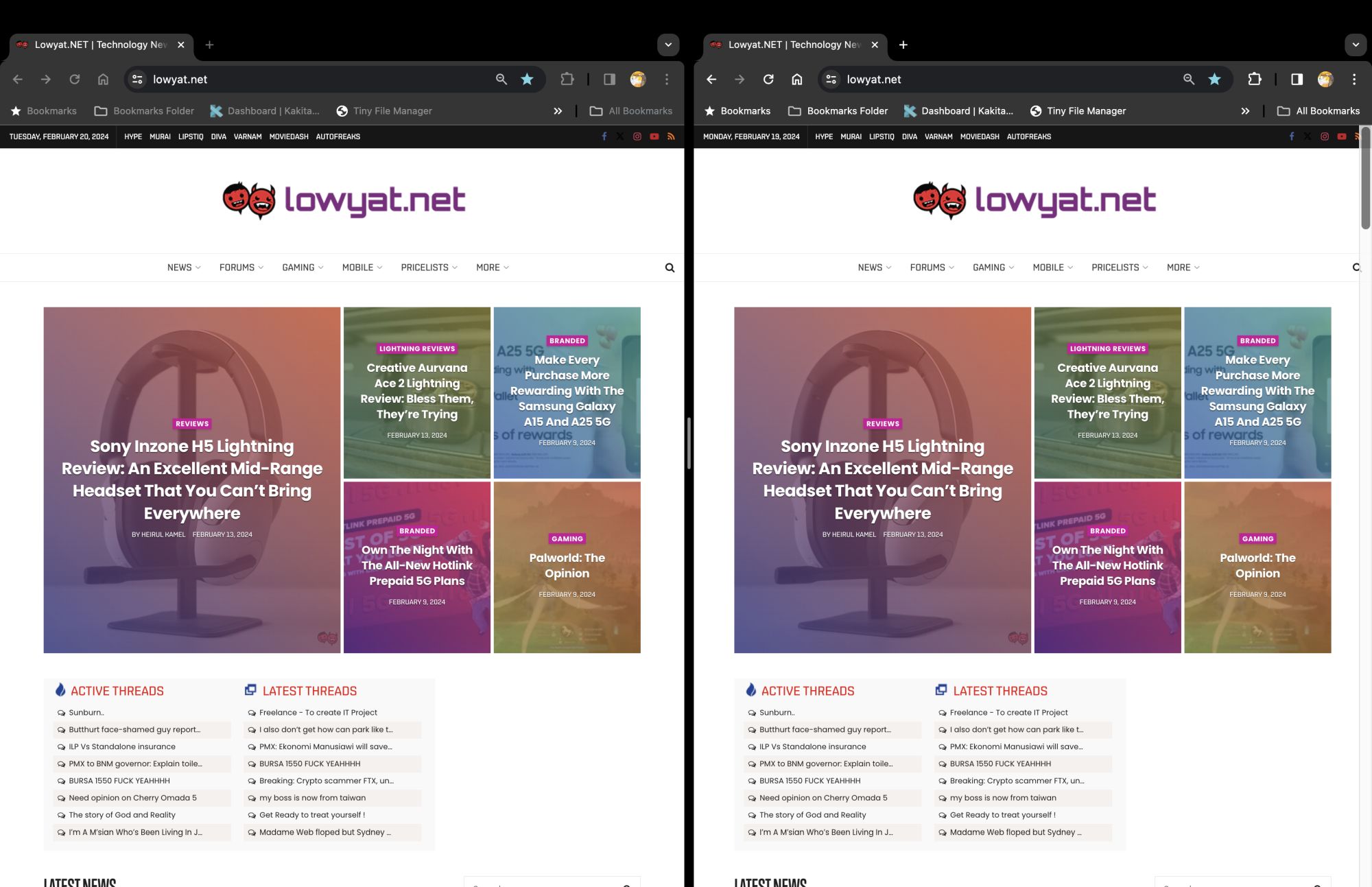Open Palworld The Opinion tile, right page
This screenshot has width=1372, height=887.
1257,567
